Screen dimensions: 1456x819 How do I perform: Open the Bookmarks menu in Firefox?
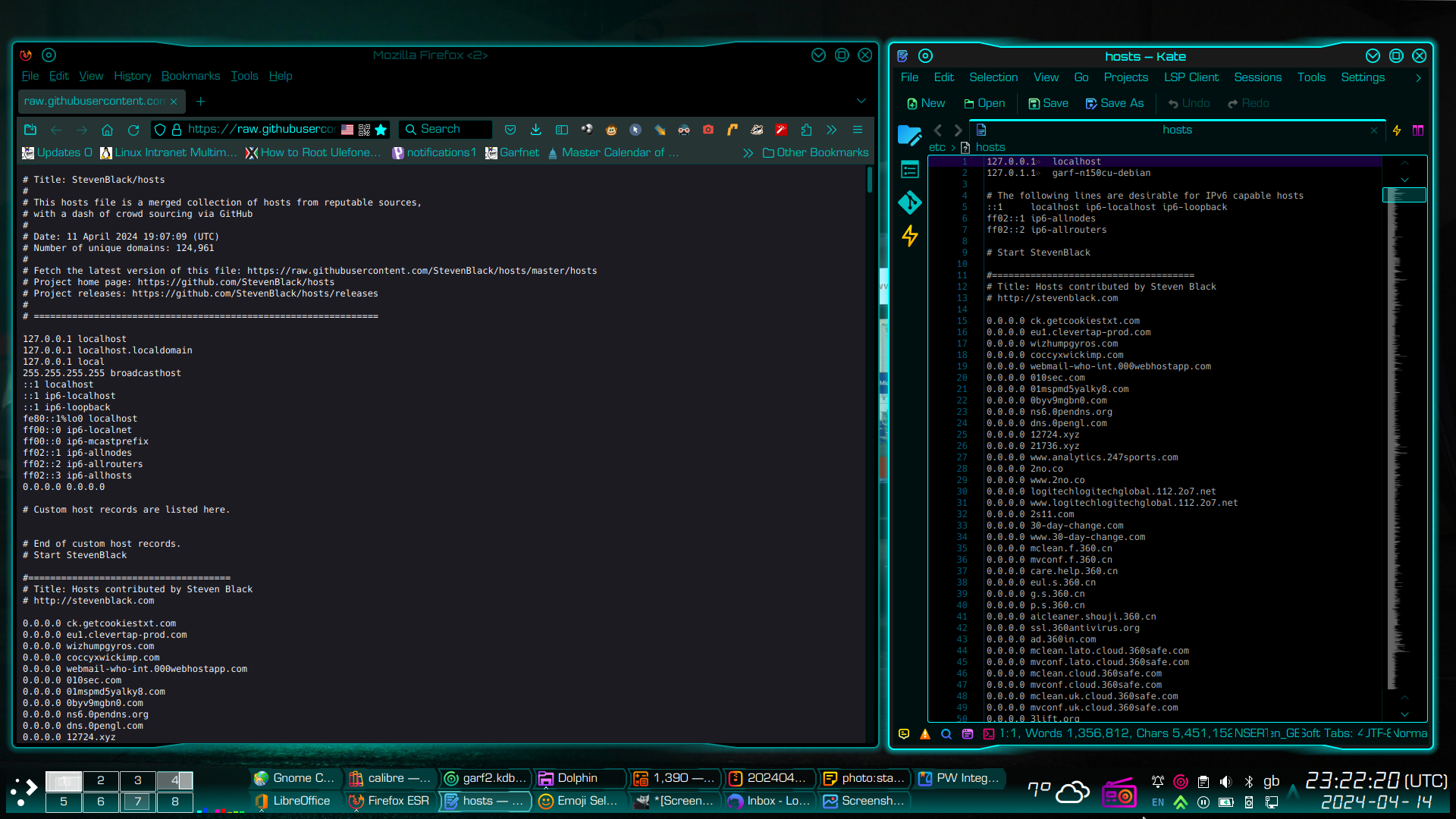190,76
